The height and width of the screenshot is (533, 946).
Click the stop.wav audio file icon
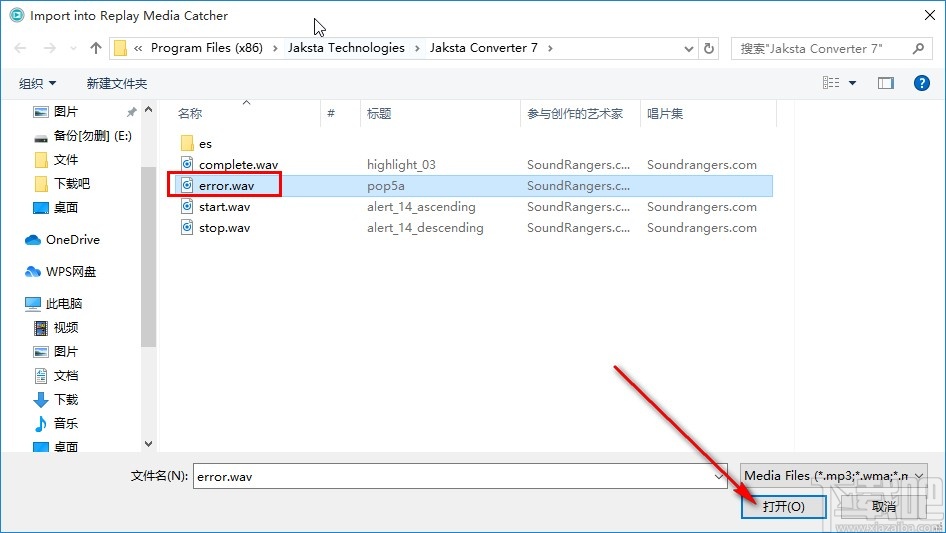pyautogui.click(x=187, y=227)
